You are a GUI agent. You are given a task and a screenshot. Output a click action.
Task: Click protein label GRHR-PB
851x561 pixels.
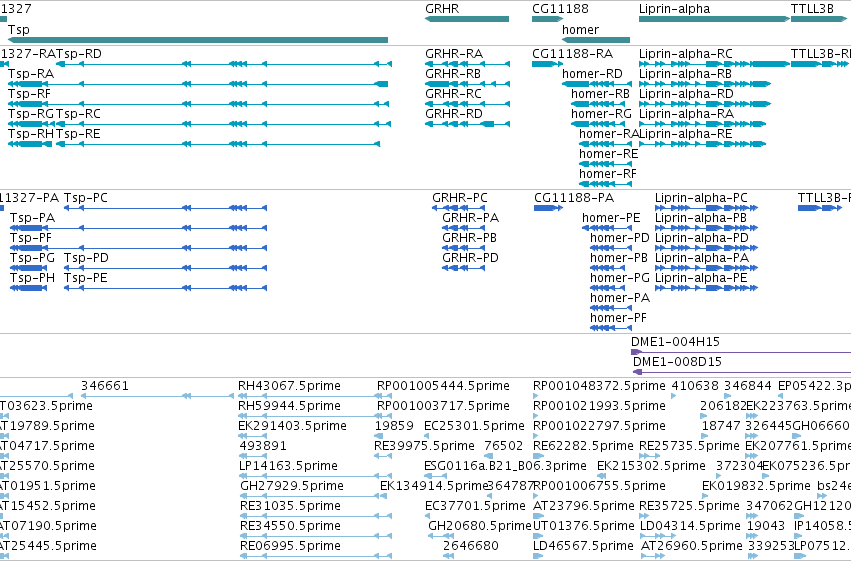[x=469, y=238]
